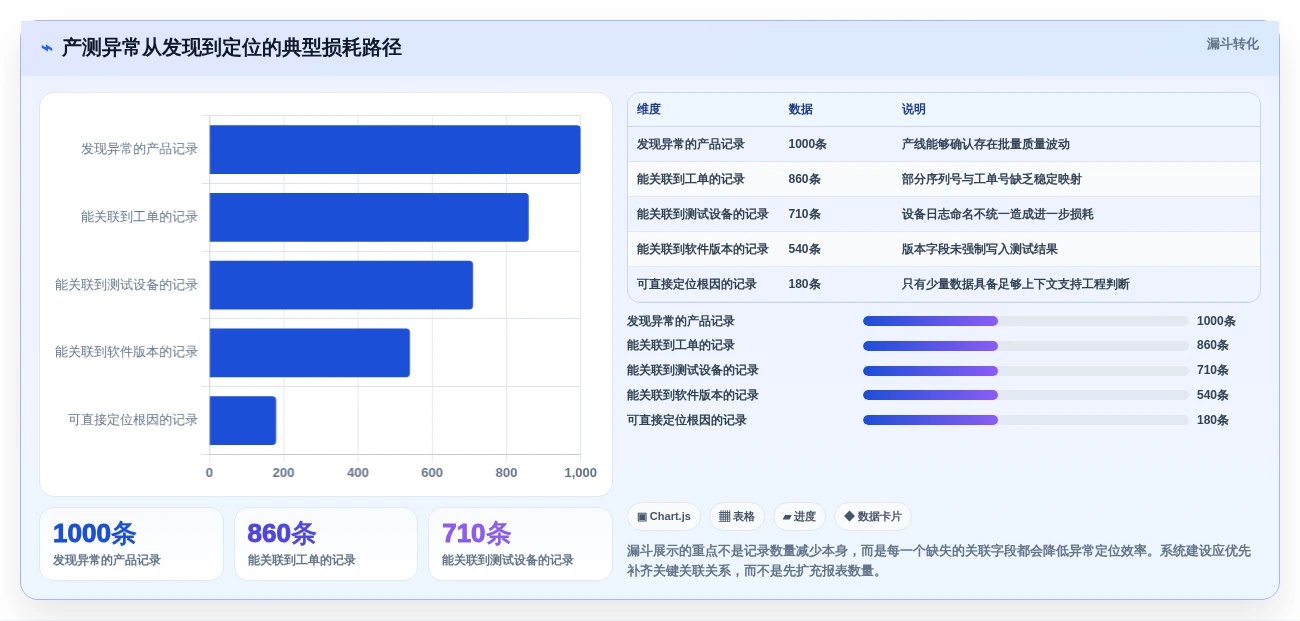
Task: Click the 数据 table column header
Action: click(800, 109)
